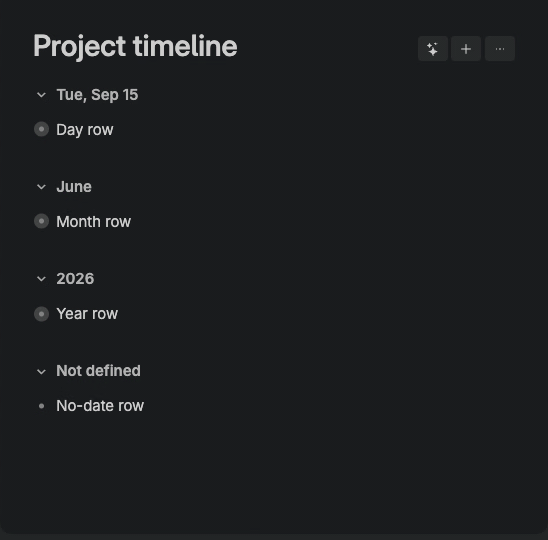The height and width of the screenshot is (540, 548).
Task: Click the small dot beside No-date row
Action: pyautogui.click(x=41, y=406)
